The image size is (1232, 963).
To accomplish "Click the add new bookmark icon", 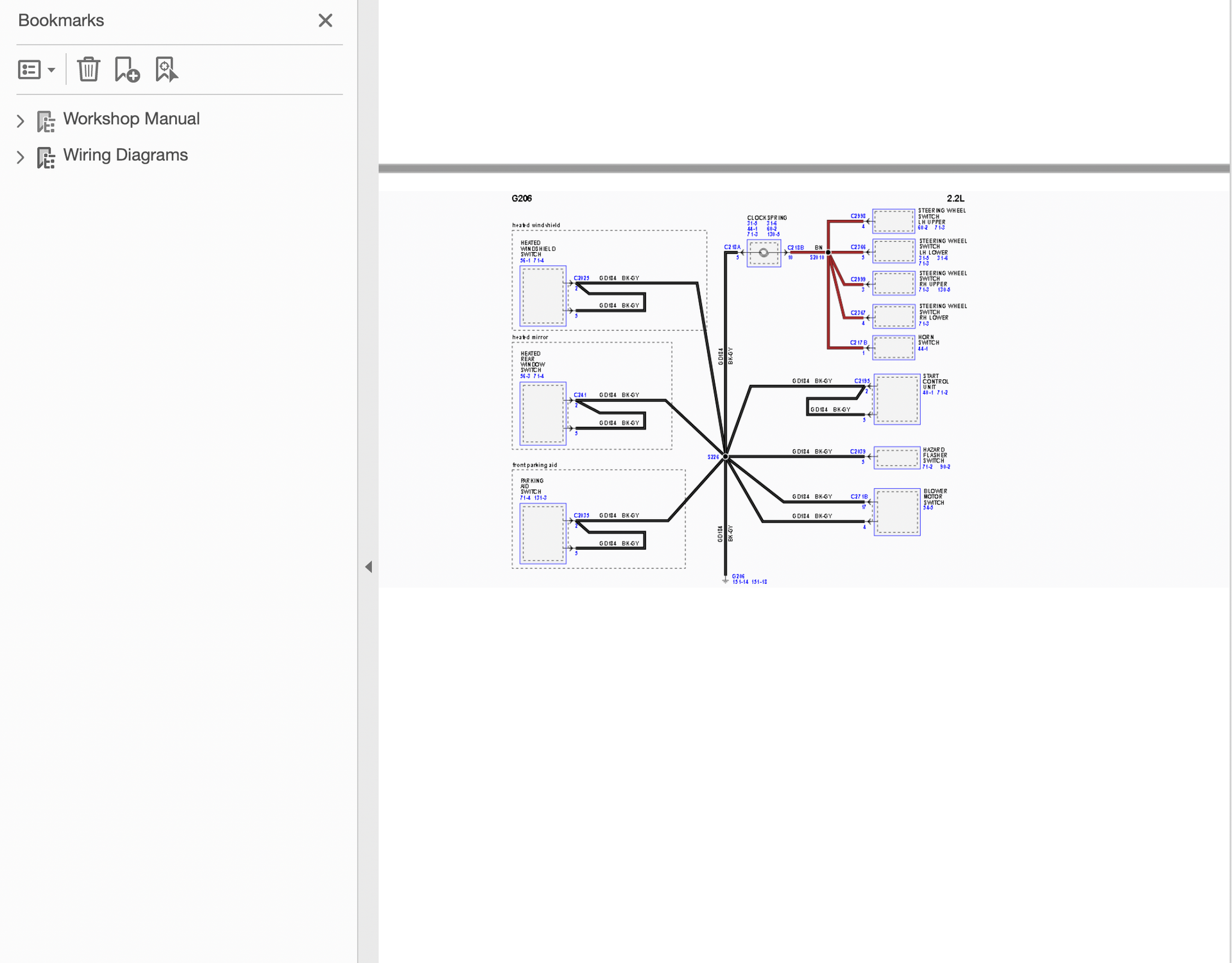I will tap(127, 69).
